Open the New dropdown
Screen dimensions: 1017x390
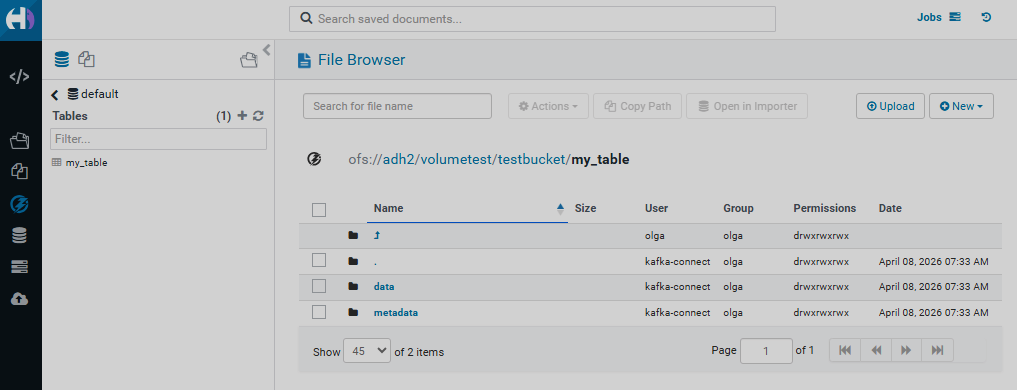point(961,106)
